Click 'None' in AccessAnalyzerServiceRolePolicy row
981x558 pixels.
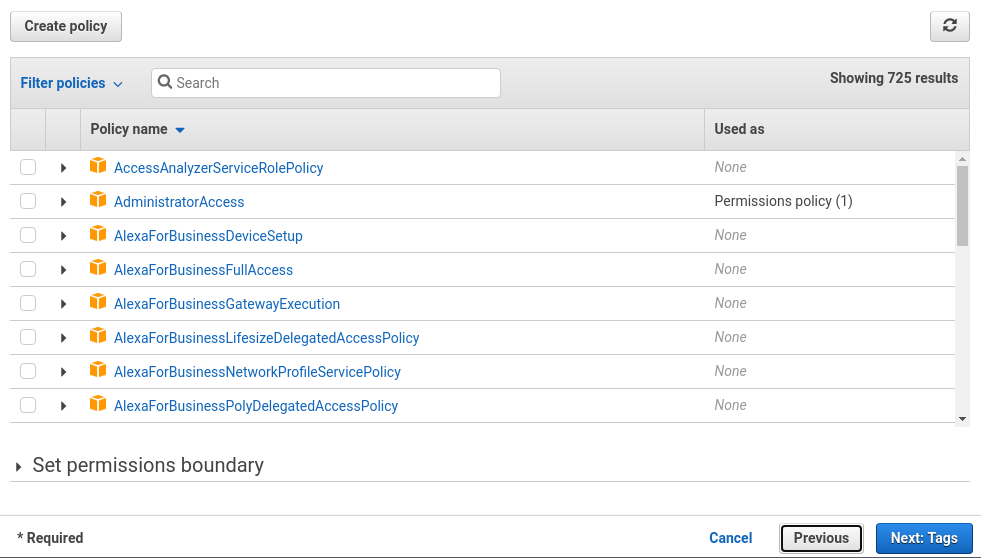click(x=730, y=167)
